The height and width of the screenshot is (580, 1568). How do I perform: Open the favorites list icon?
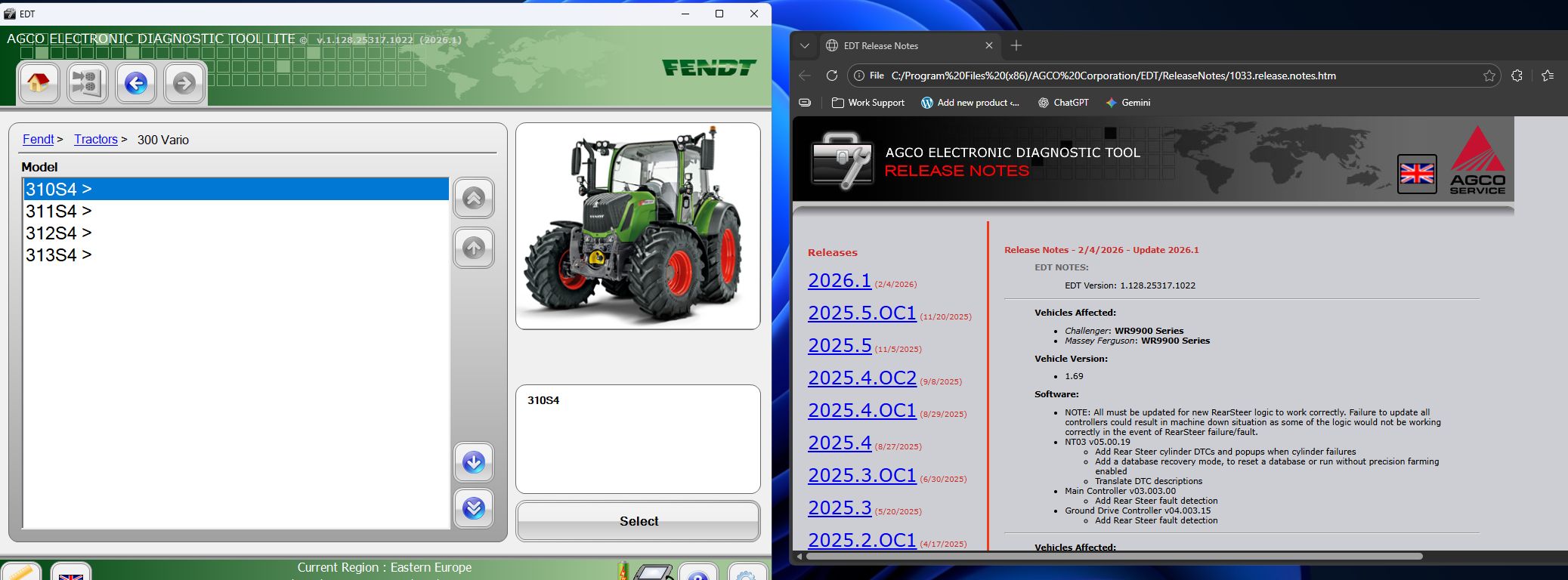tap(1548, 76)
